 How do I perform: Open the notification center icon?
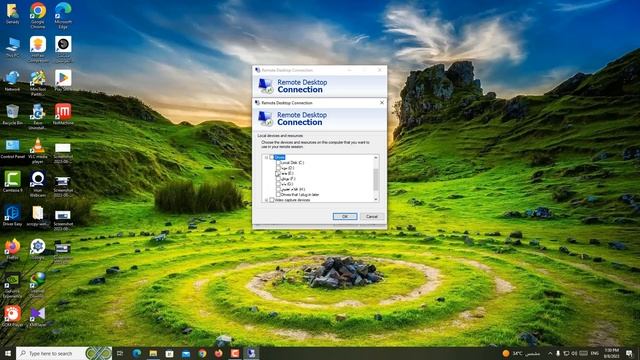coord(629,353)
